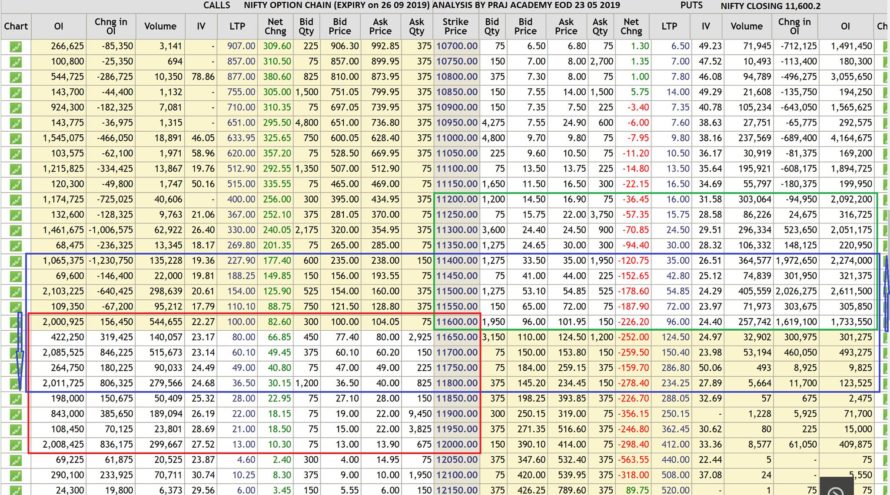The image size is (890, 495).
Task: Click calls-side Chng in OI header
Action: (x=111, y=26)
